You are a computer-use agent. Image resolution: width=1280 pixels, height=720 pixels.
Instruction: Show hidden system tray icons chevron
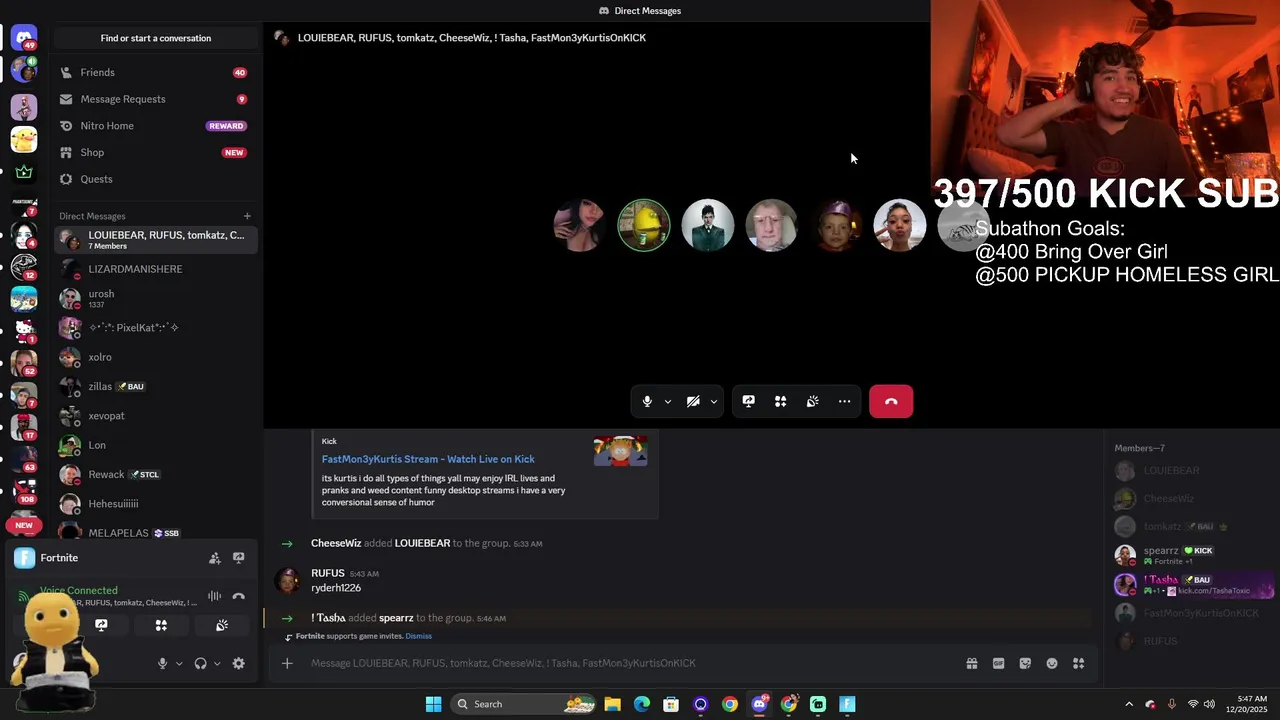coord(1129,704)
